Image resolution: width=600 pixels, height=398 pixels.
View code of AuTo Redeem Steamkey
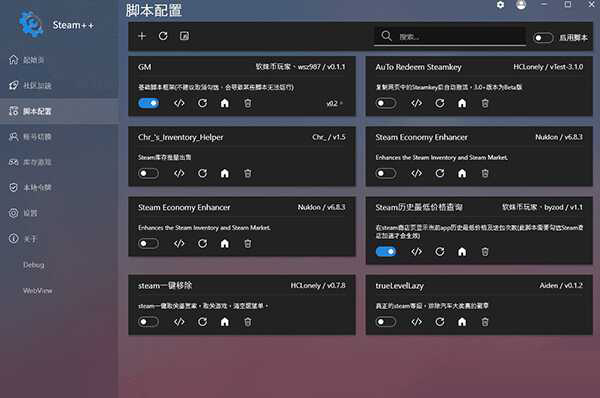416,103
